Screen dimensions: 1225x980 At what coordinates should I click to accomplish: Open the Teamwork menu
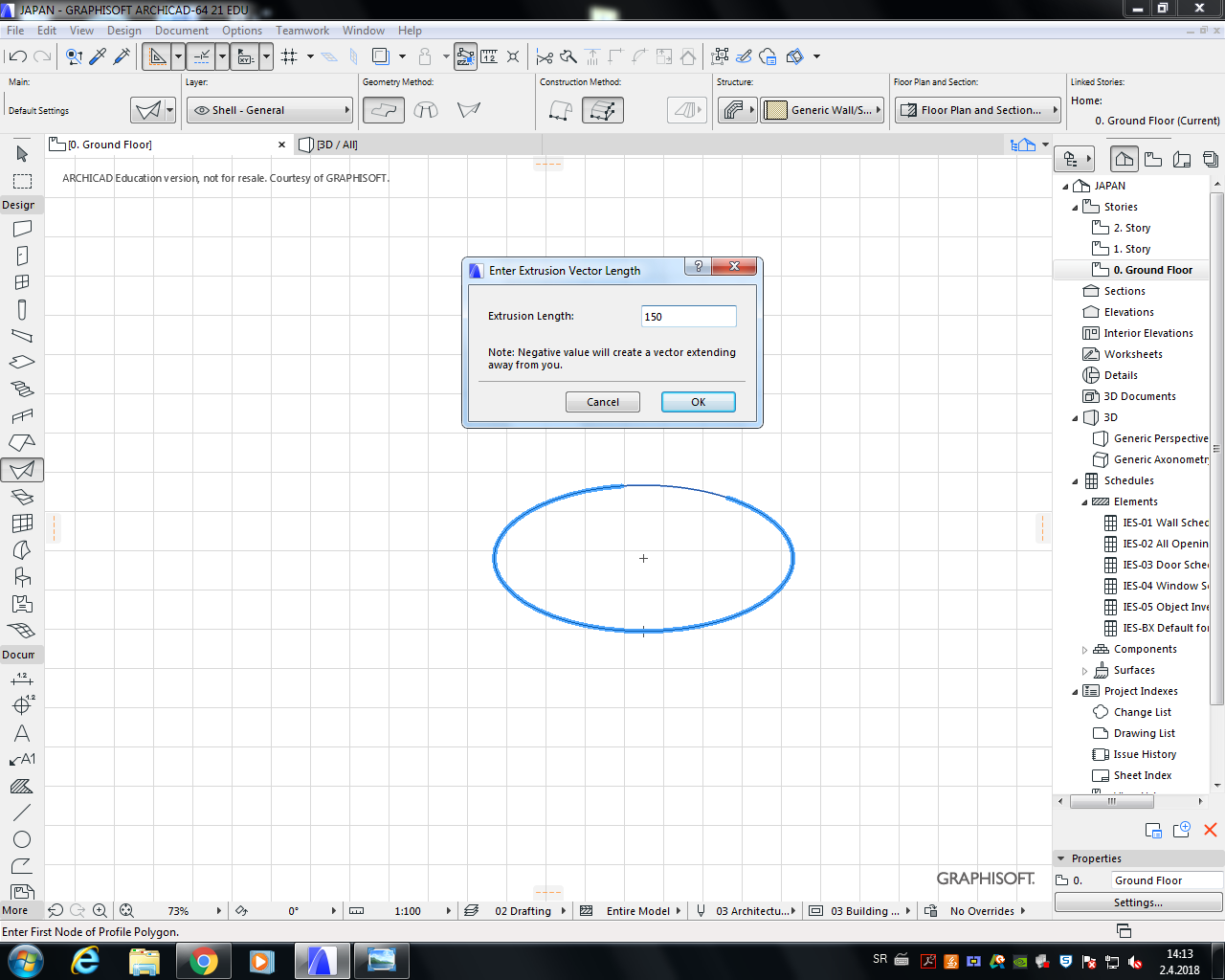(x=302, y=31)
